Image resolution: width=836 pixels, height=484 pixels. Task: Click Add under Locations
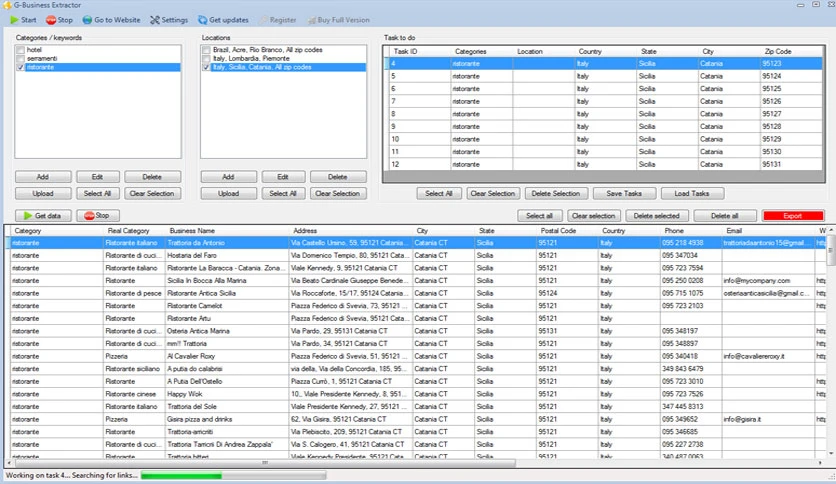(228, 176)
